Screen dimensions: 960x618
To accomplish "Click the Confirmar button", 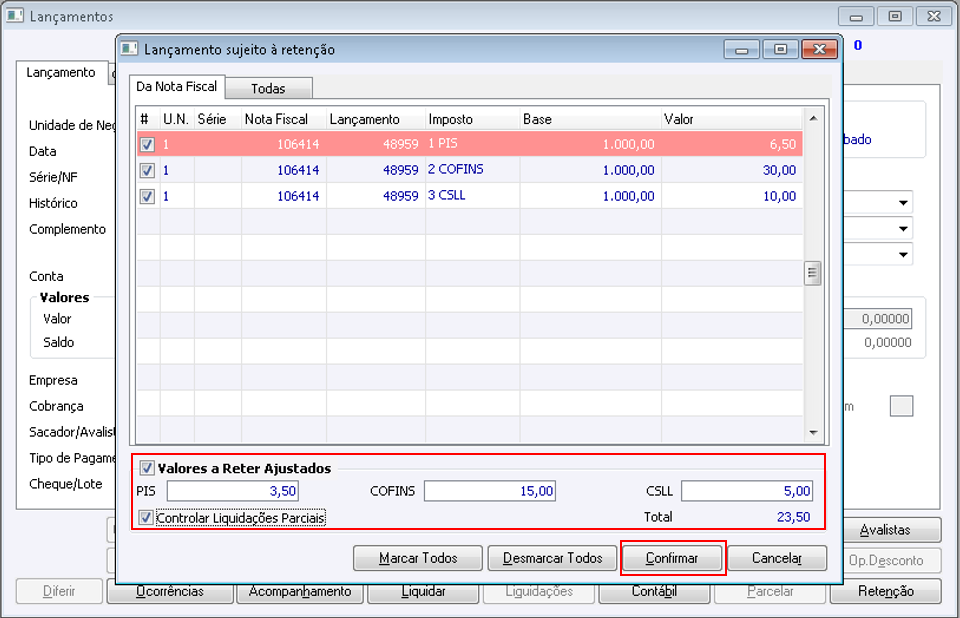I will click(x=671, y=558).
